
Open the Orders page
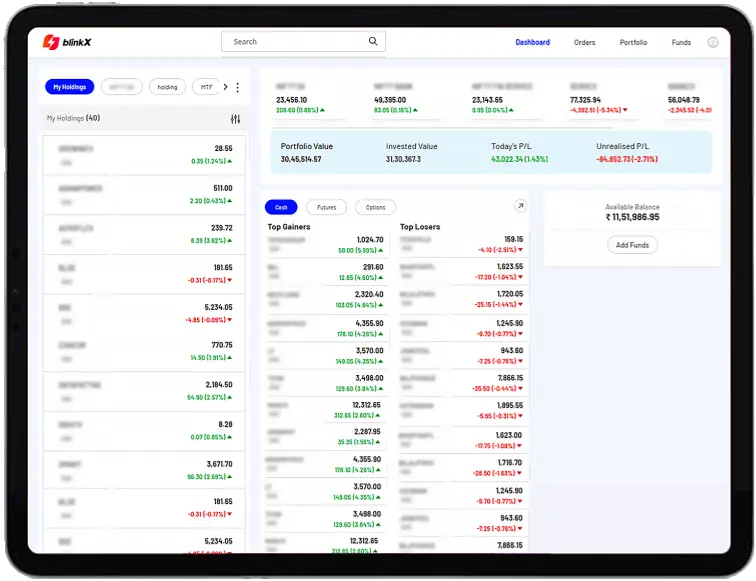[x=584, y=43]
